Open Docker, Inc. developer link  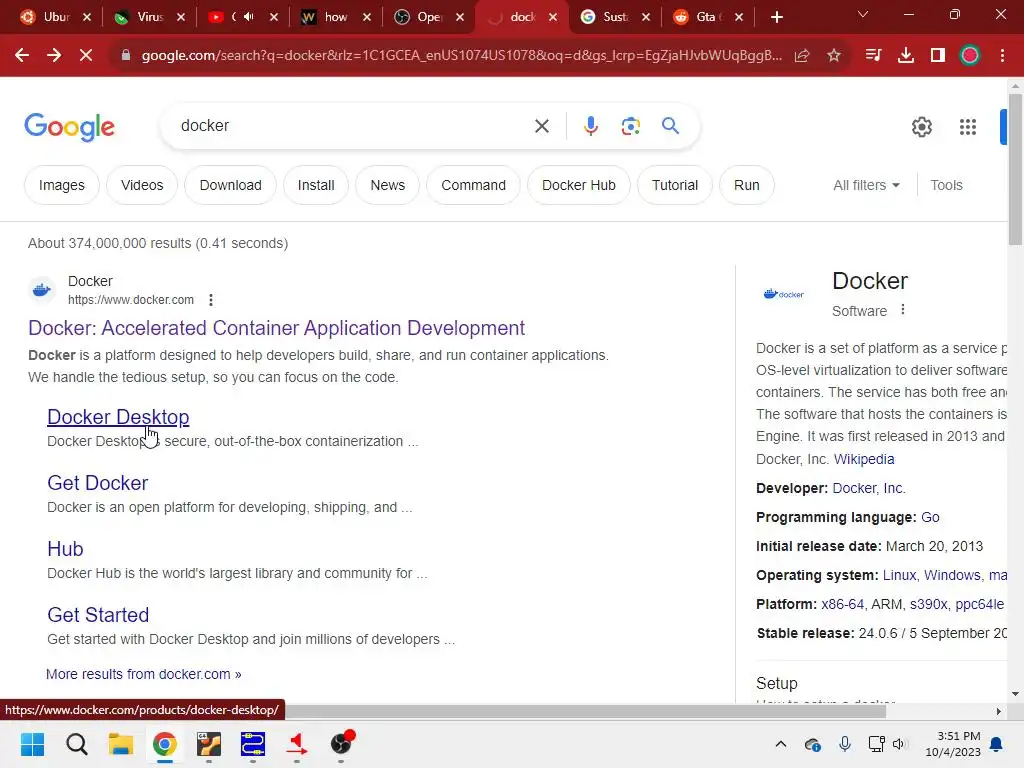click(x=869, y=488)
